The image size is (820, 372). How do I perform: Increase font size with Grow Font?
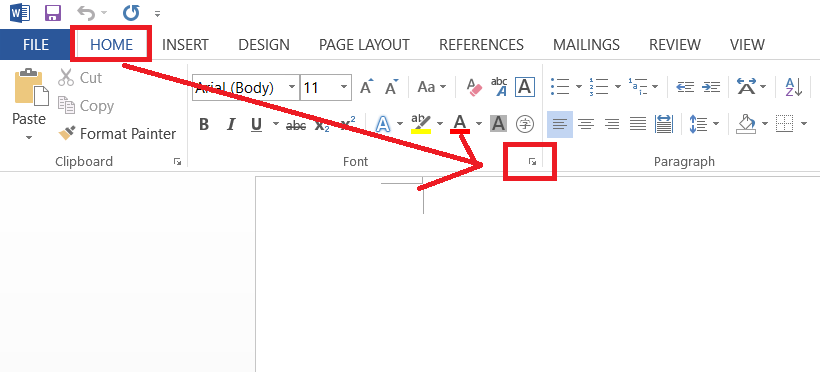click(x=367, y=87)
